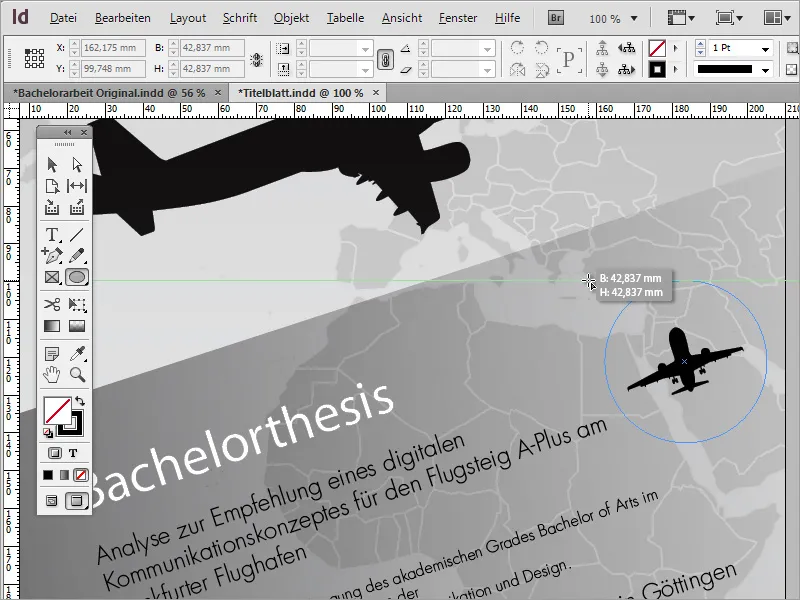Viewport: 800px width, 600px height.
Task: Click the Y position field 99,748 mm
Action: point(113,68)
